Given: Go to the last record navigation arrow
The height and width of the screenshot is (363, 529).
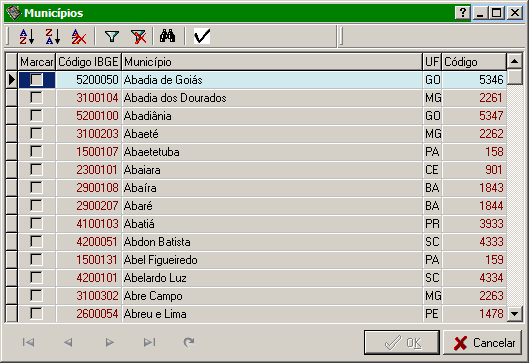Looking at the screenshot, I should 149,342.
